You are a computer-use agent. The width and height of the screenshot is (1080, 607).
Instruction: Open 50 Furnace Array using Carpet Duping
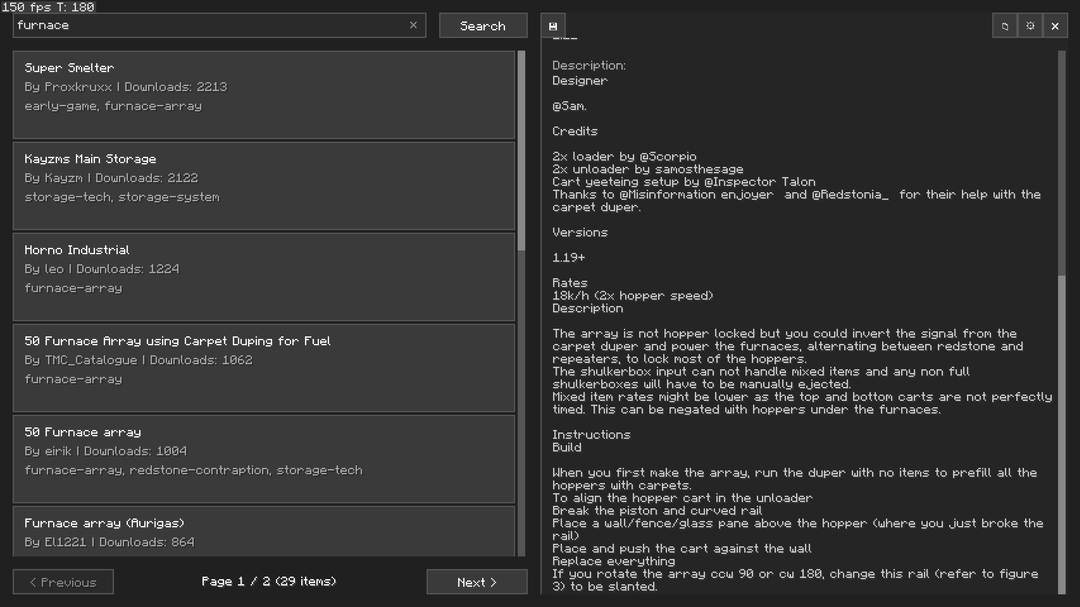pos(263,367)
